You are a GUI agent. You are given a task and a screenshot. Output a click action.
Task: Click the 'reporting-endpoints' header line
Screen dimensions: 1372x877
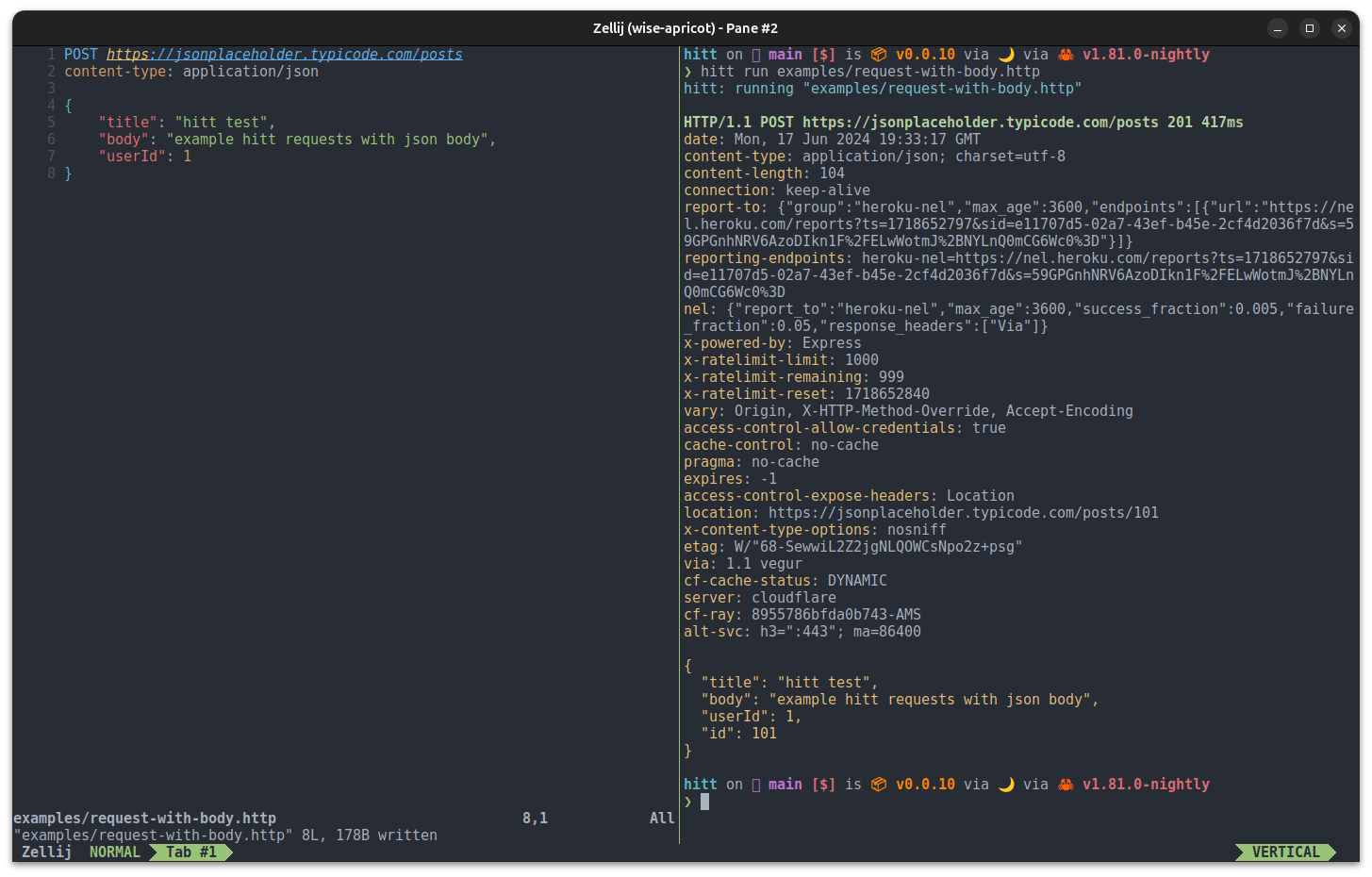coord(1018,275)
